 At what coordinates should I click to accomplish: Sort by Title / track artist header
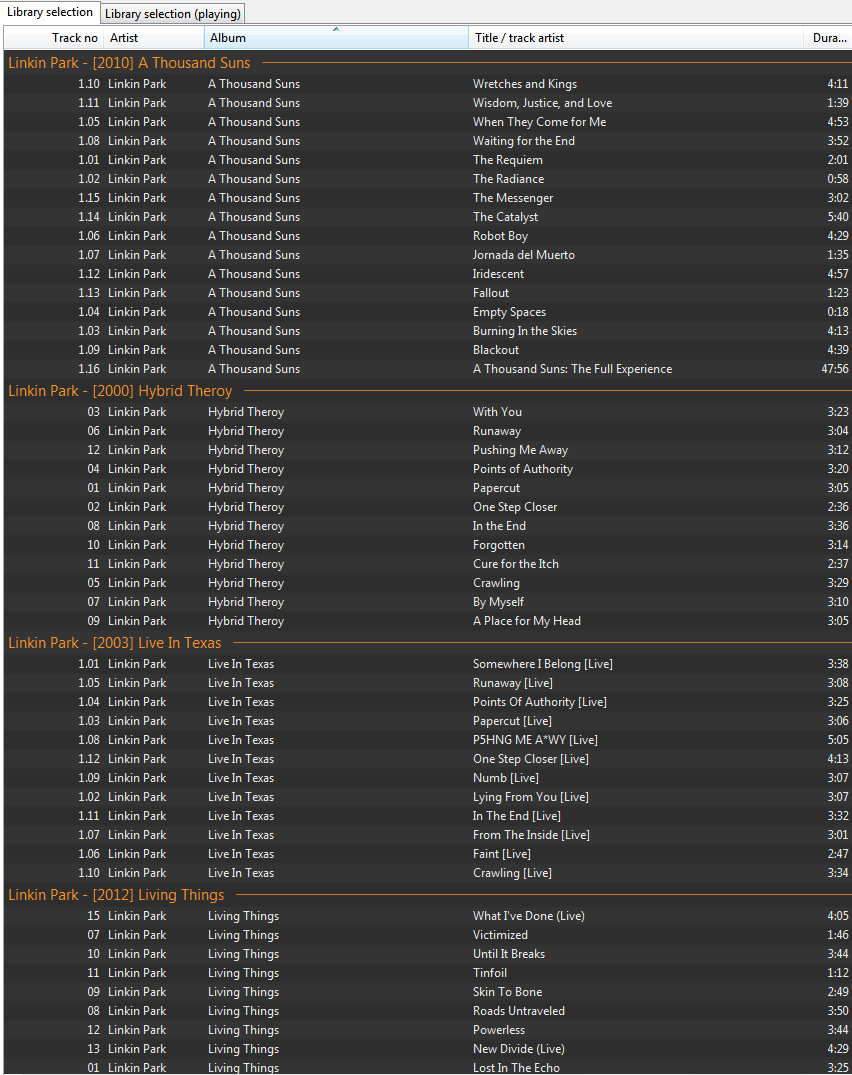pyautogui.click(x=636, y=38)
